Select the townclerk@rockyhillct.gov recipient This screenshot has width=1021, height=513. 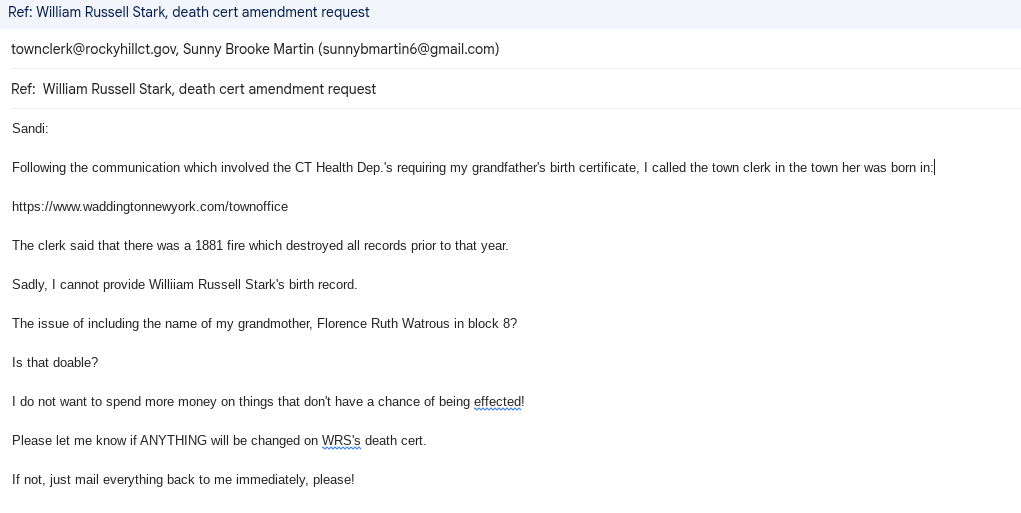pyautogui.click(x=94, y=49)
